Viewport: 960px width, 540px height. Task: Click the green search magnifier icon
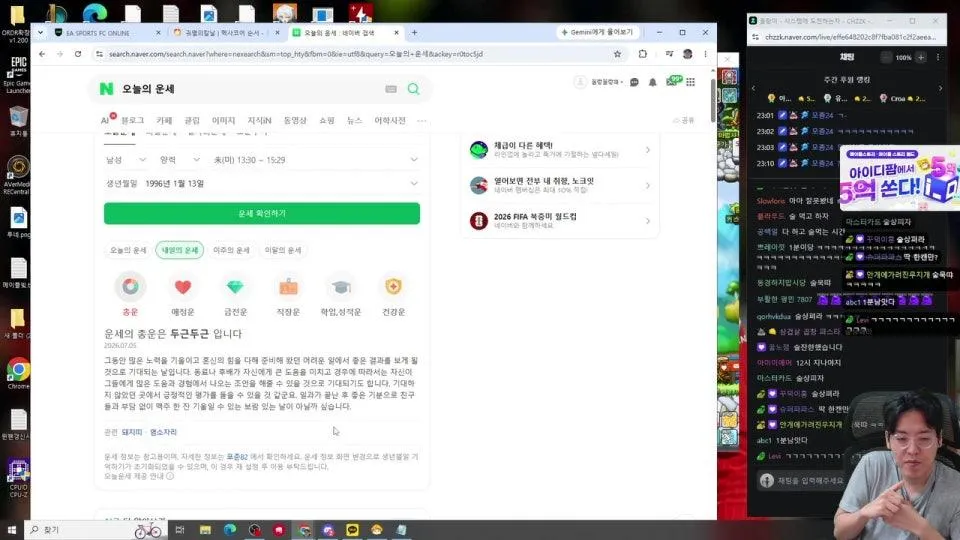[x=414, y=89]
